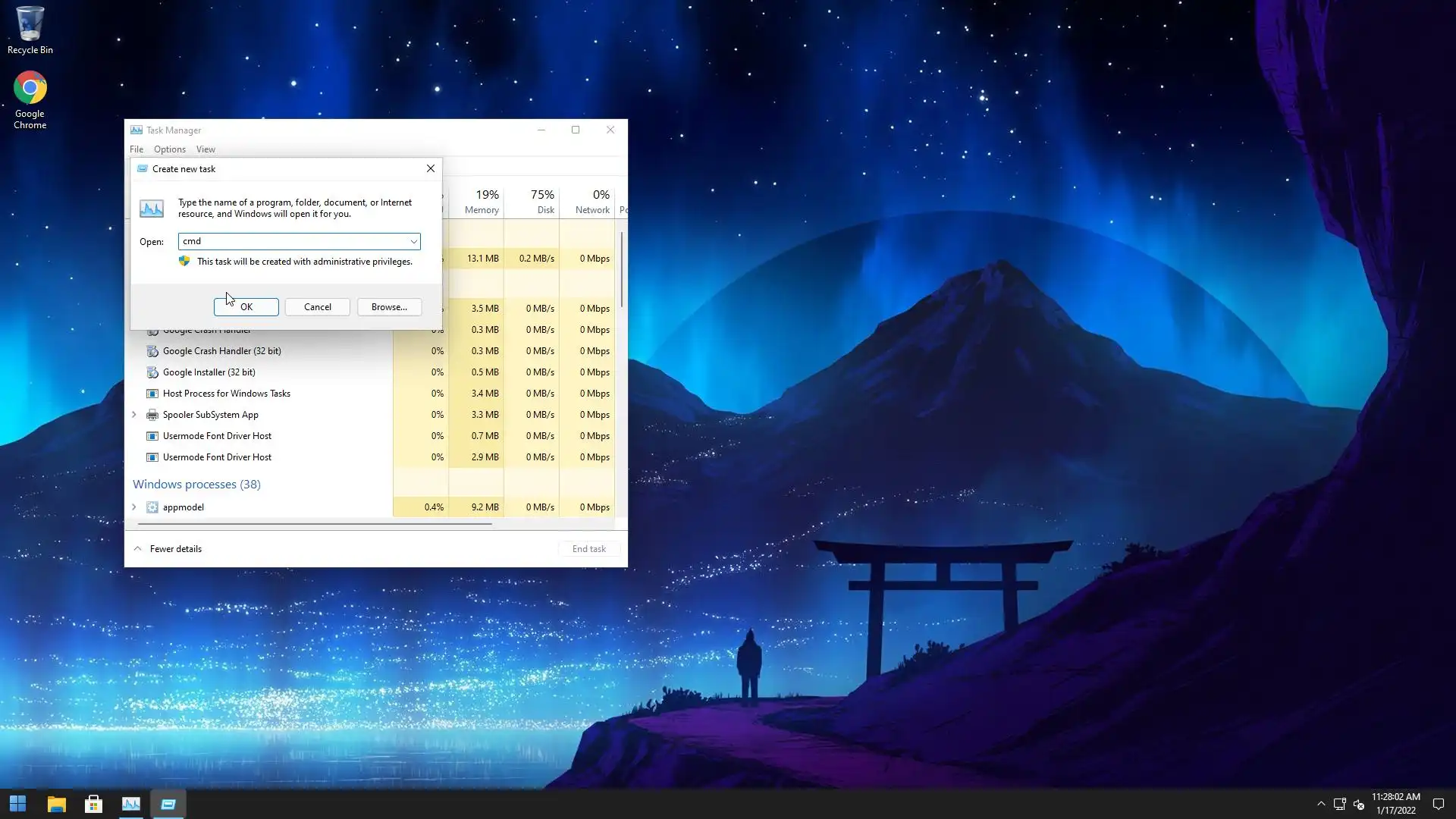Expand the appmodel process group
Viewport: 1456px width, 819px height.
[x=134, y=507]
